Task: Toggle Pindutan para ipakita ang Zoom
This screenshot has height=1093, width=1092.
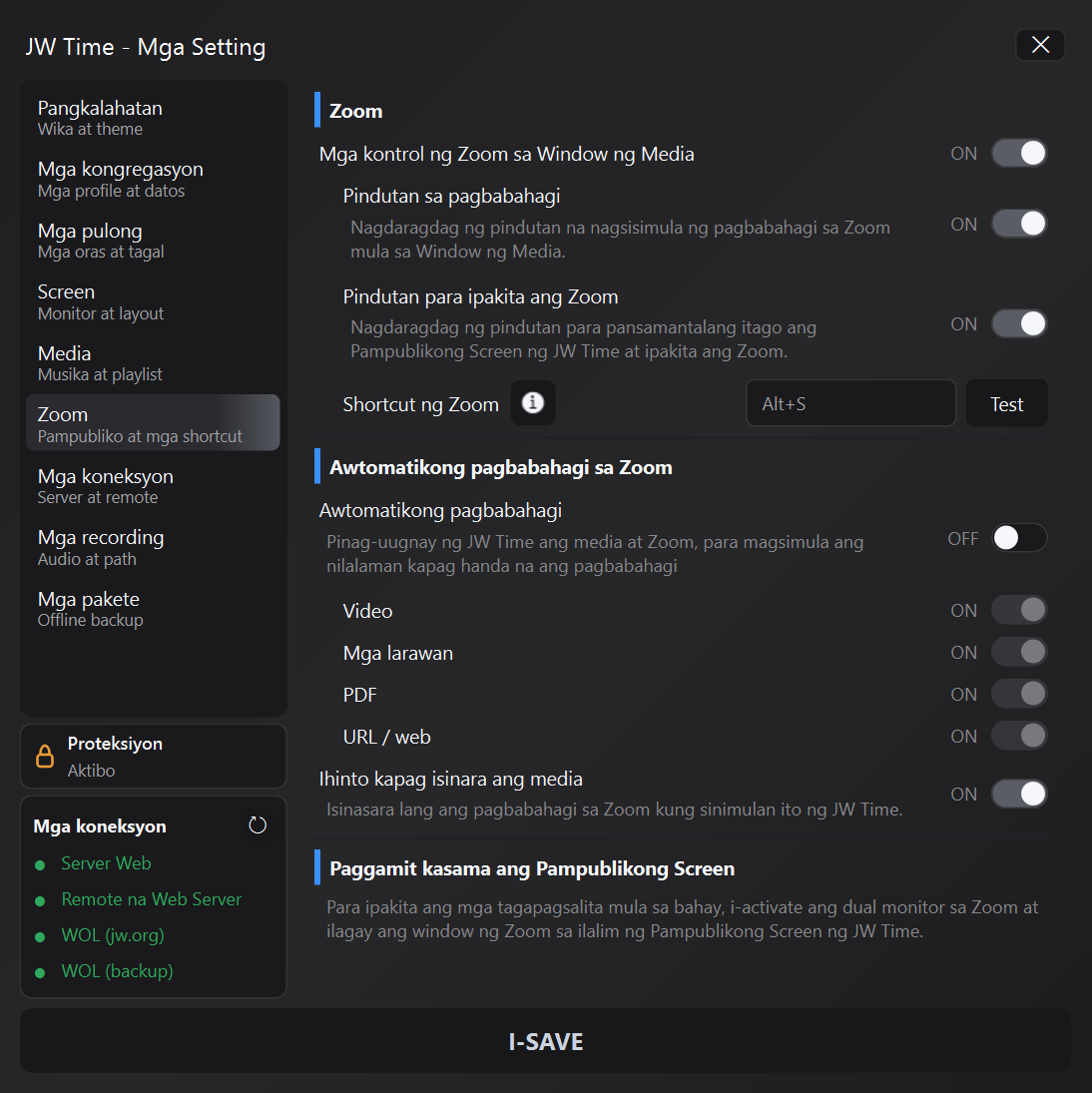Action: [1019, 324]
